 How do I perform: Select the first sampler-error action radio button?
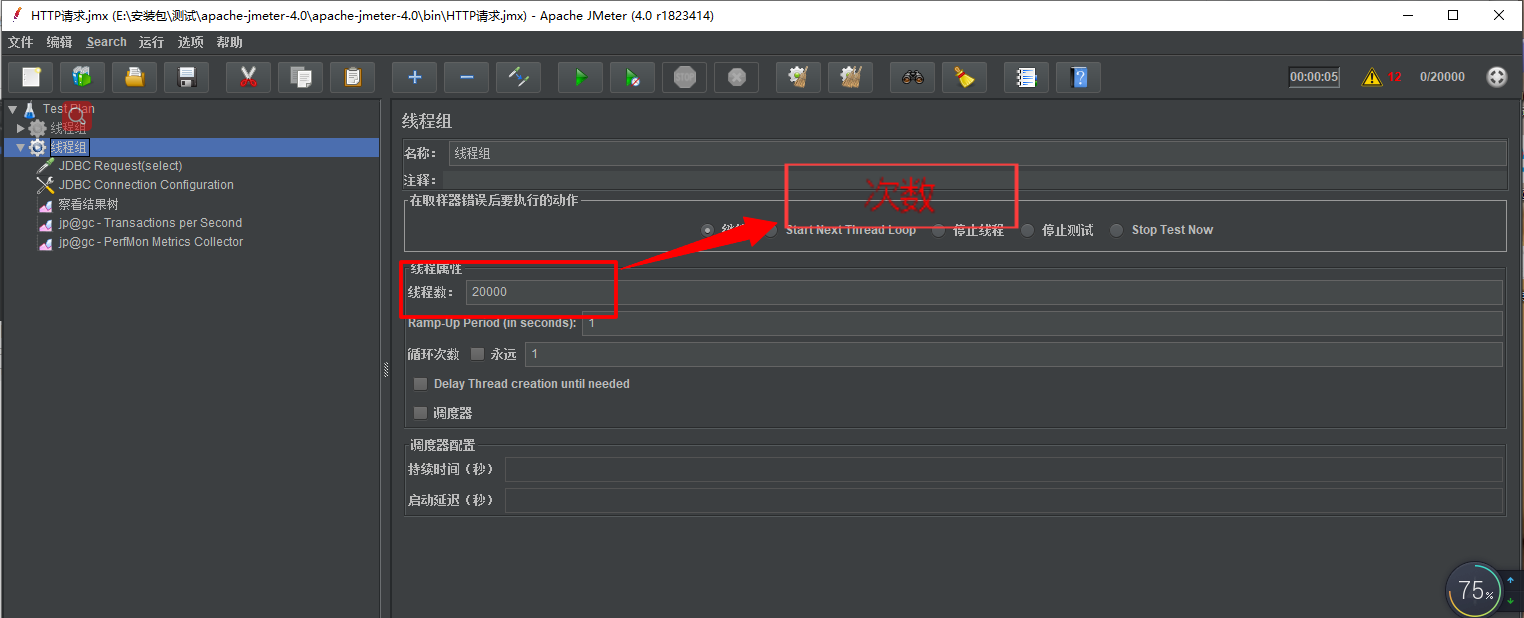708,230
